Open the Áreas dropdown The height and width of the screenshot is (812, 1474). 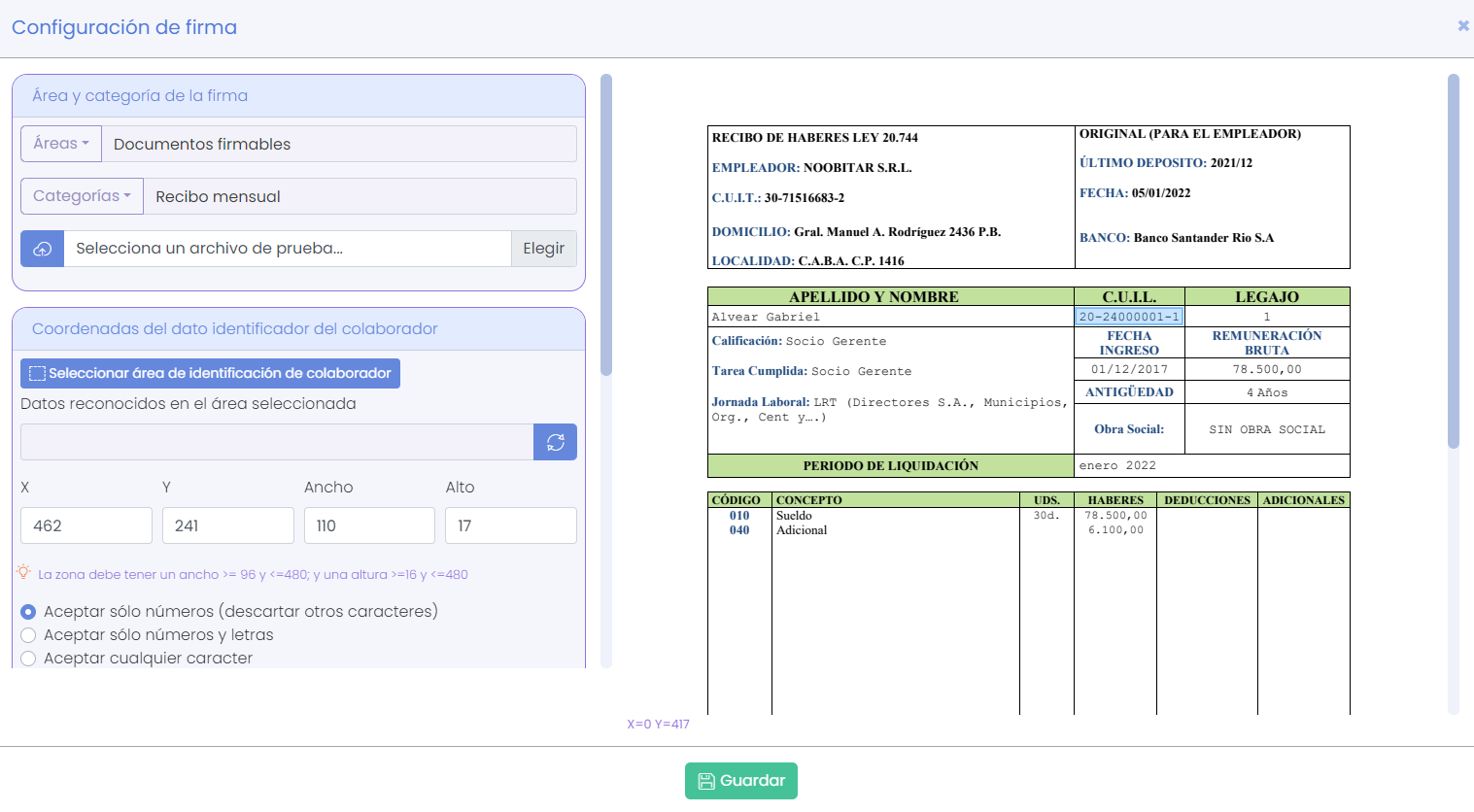[61, 144]
